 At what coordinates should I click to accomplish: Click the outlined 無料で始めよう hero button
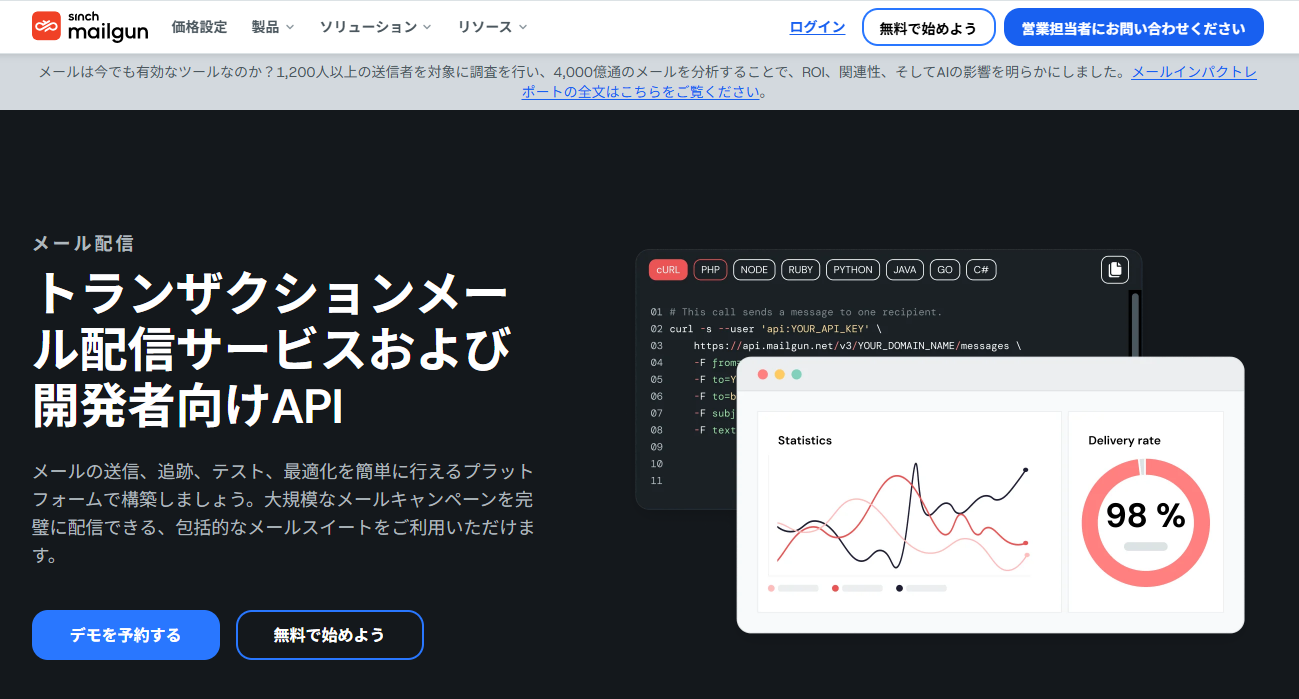(x=329, y=635)
